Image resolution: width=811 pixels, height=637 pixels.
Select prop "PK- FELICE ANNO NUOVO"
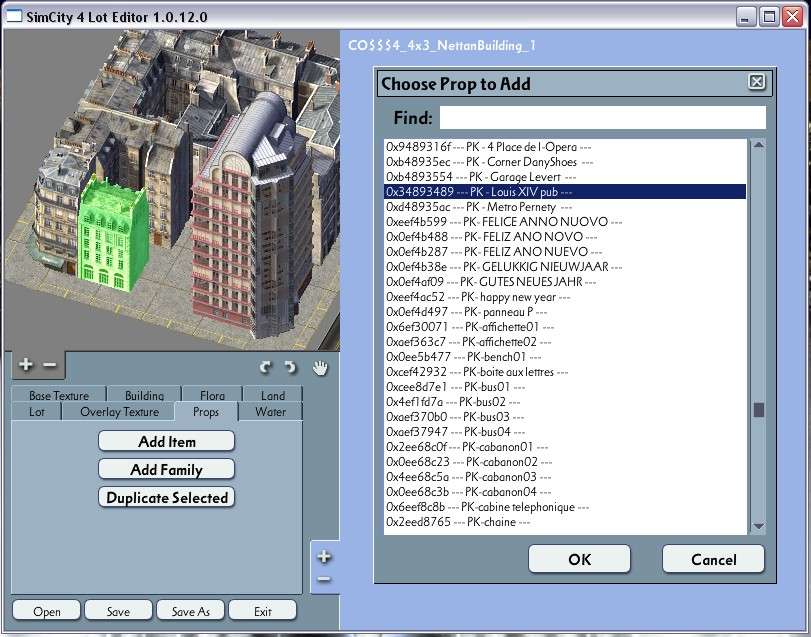565,222
